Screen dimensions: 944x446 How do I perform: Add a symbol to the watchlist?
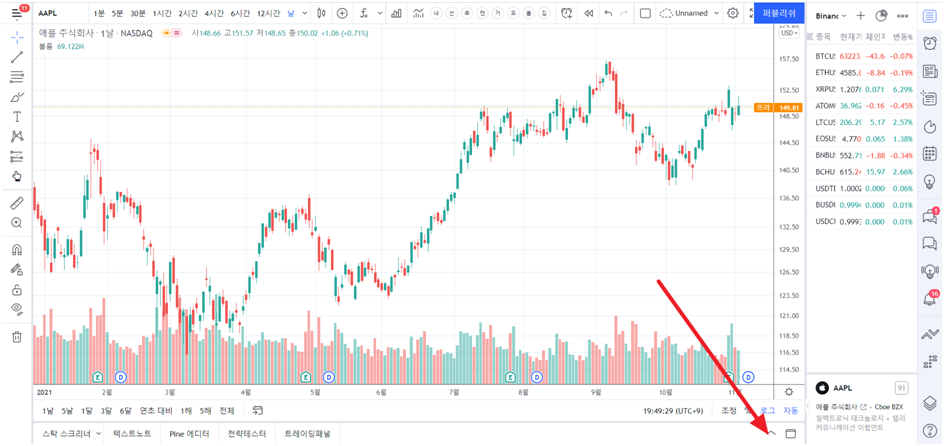(x=861, y=16)
